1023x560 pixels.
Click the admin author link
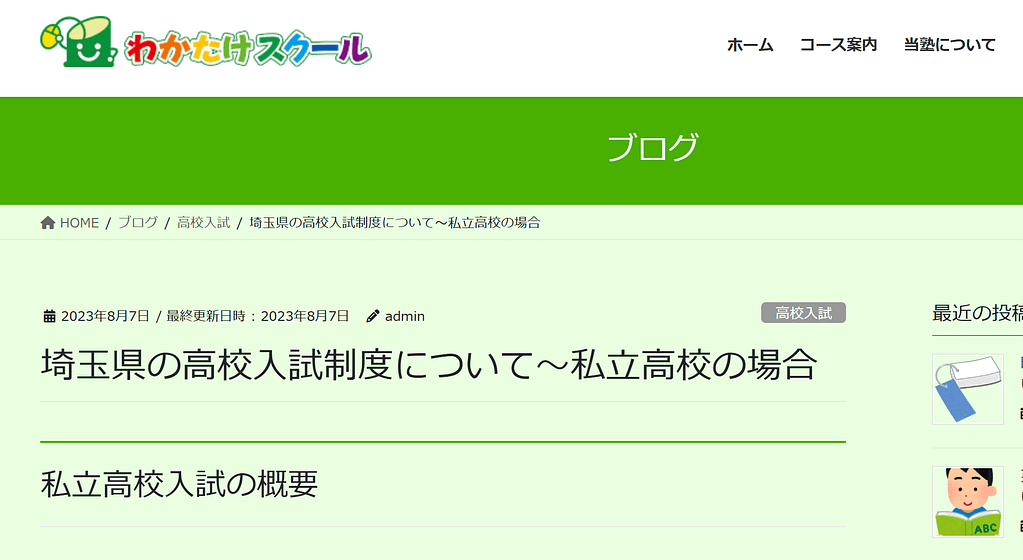[x=405, y=316]
